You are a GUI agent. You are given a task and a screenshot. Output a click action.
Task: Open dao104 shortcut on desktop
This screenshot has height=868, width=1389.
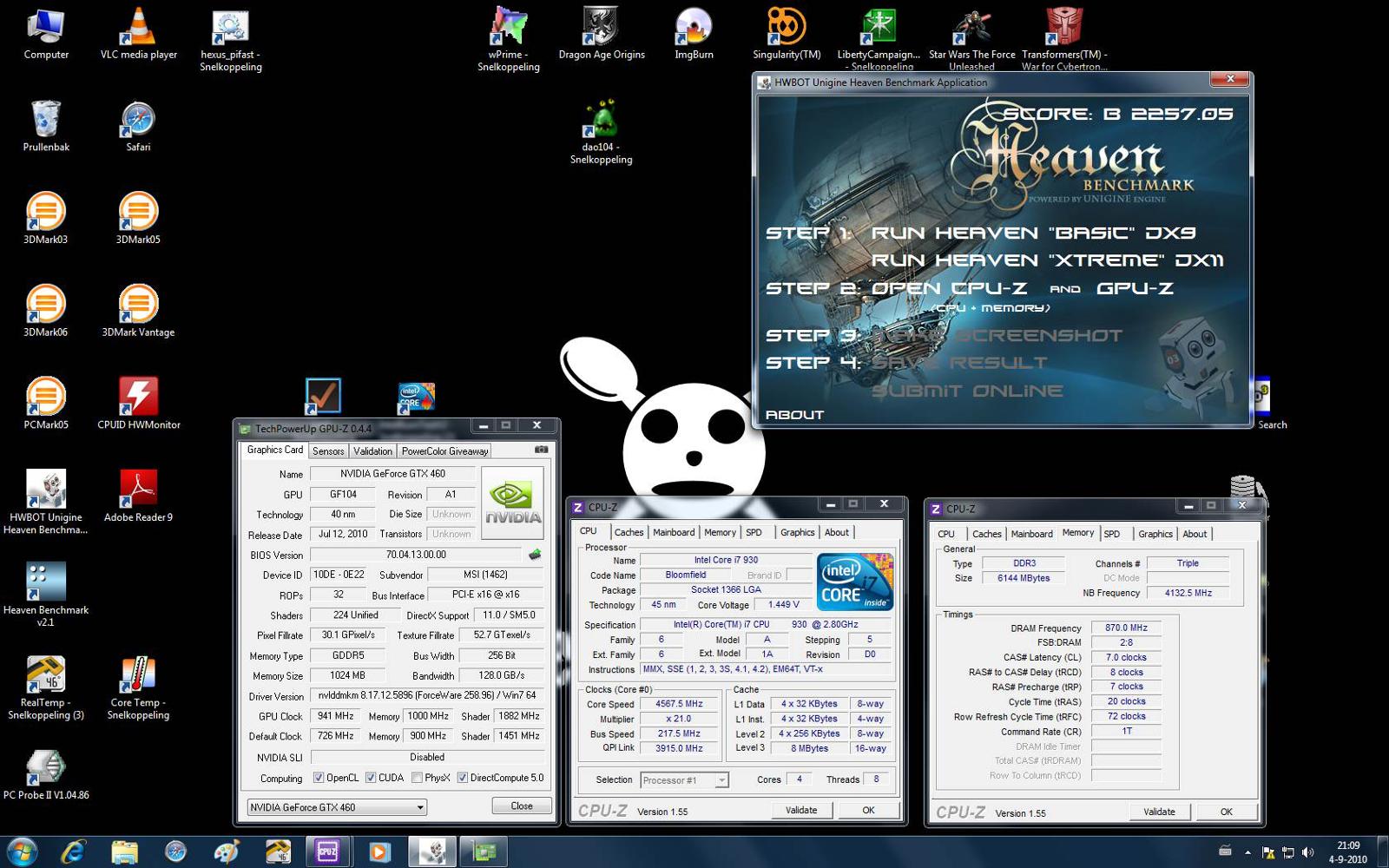pyautogui.click(x=602, y=132)
